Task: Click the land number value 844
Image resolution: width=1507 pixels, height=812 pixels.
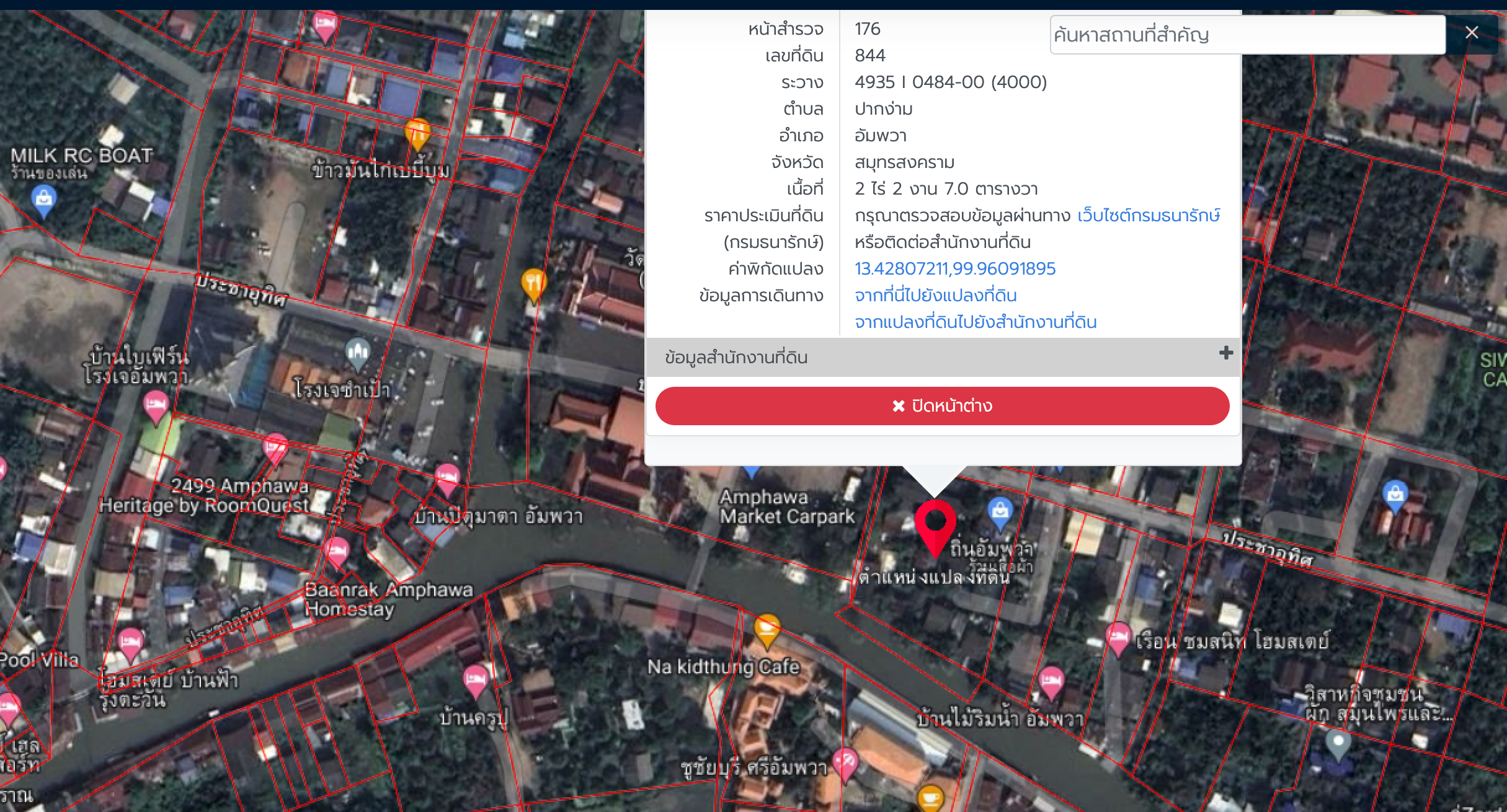Action: [x=870, y=55]
